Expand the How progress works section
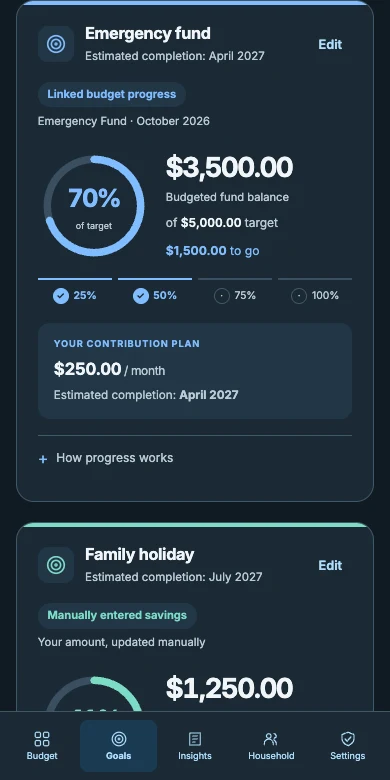 195,458
